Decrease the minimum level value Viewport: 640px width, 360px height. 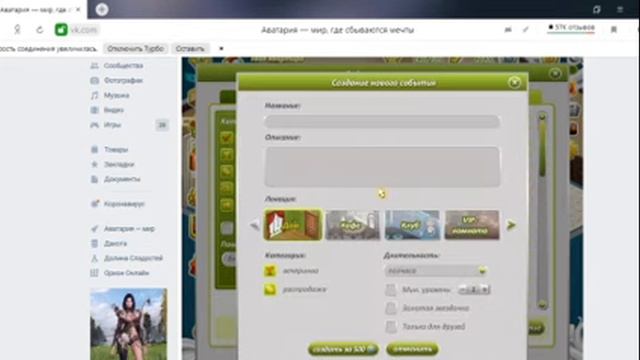462,290
